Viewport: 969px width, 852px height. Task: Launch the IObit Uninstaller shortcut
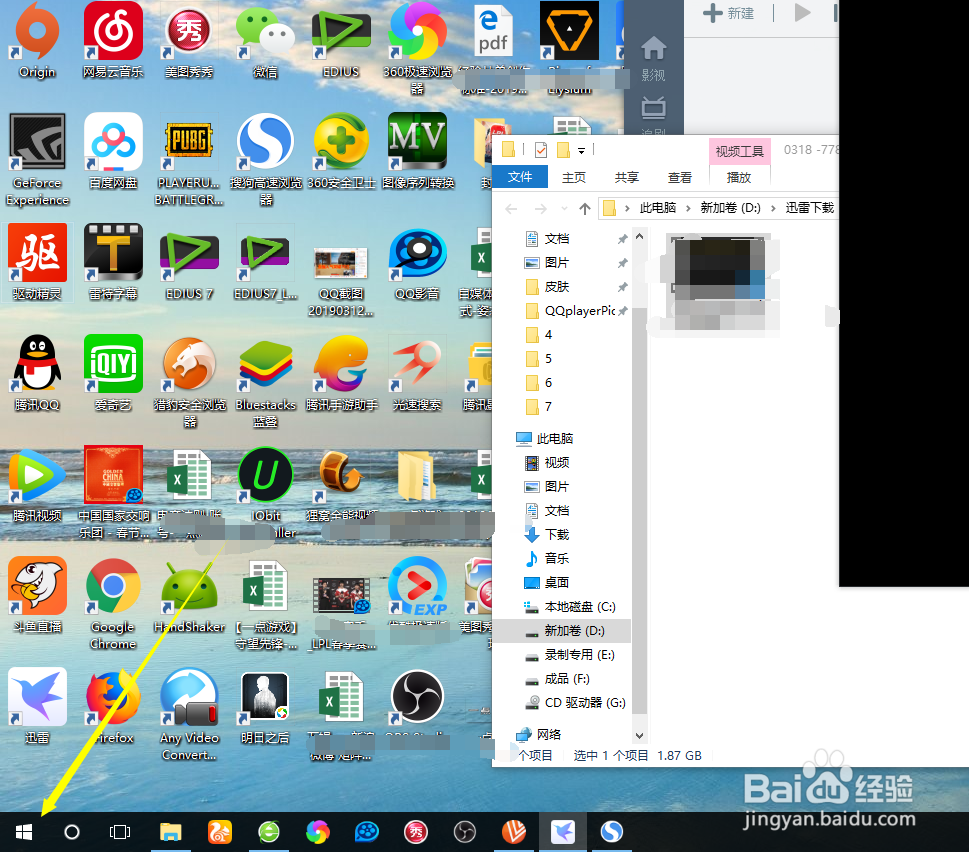point(266,492)
